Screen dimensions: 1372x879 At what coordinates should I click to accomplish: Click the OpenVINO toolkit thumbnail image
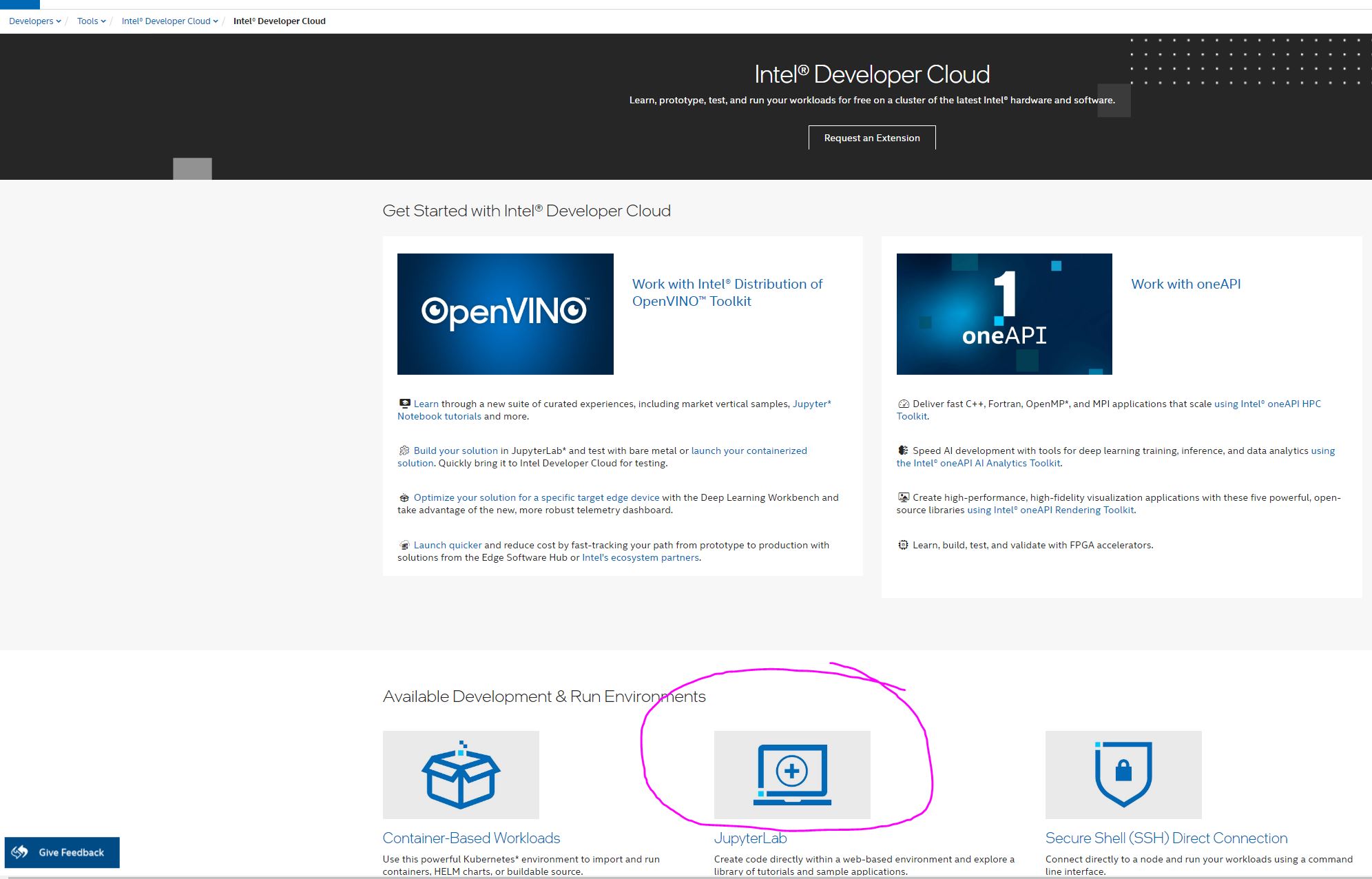point(505,313)
